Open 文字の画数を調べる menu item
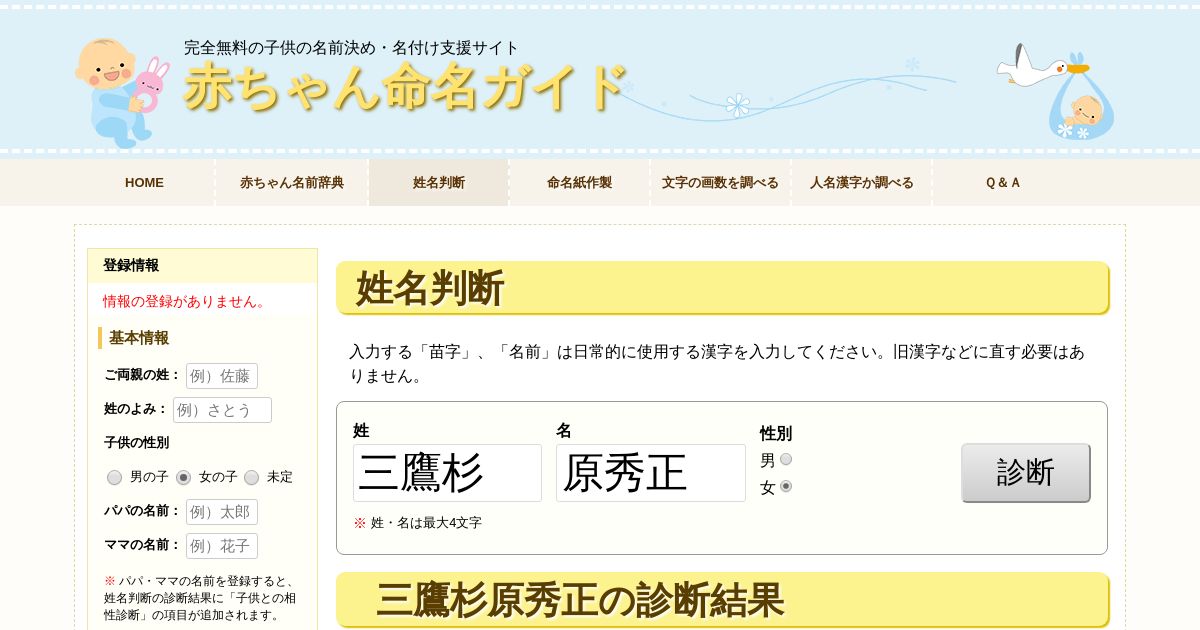This screenshot has height=630, width=1200. click(x=720, y=183)
